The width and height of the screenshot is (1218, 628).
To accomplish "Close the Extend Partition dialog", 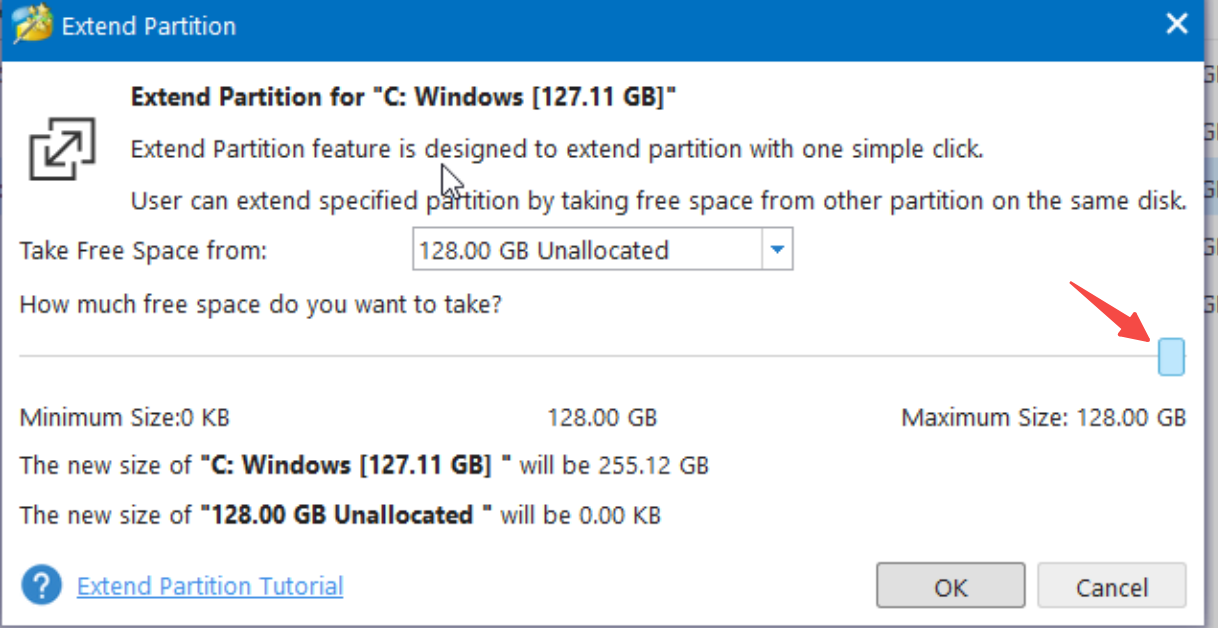I will [x=1178, y=24].
